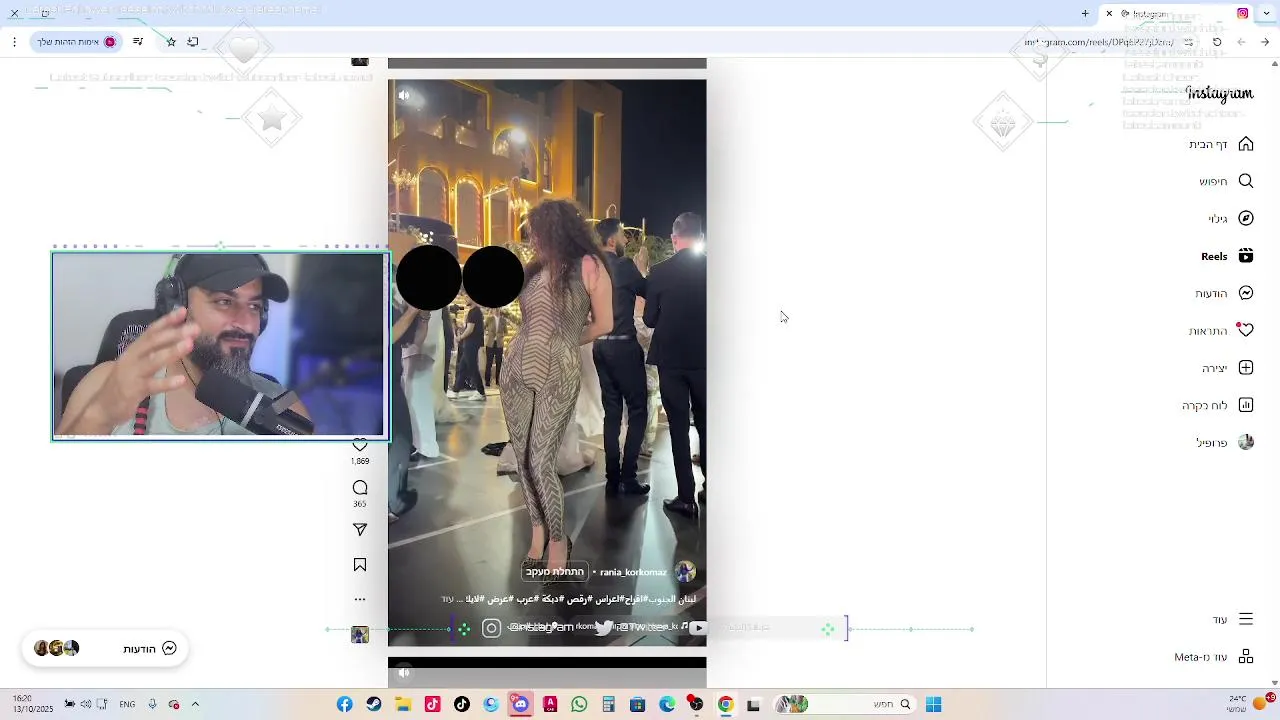Switch the ENG keyboard language

pos(127,705)
